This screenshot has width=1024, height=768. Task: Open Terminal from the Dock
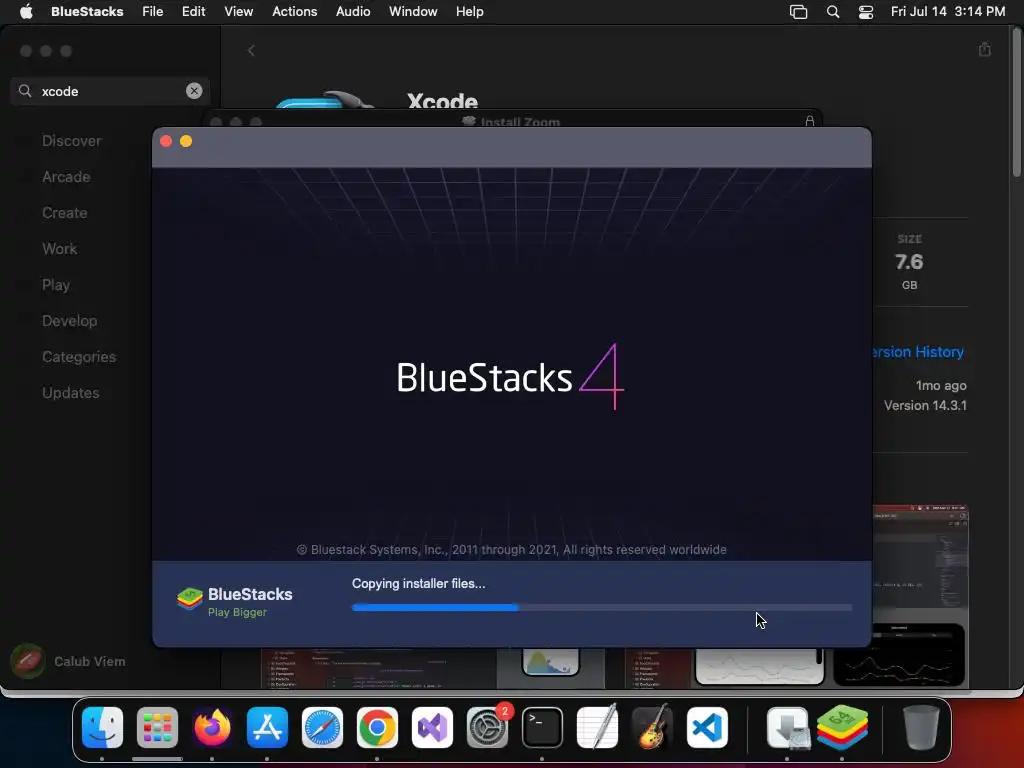[x=542, y=728]
